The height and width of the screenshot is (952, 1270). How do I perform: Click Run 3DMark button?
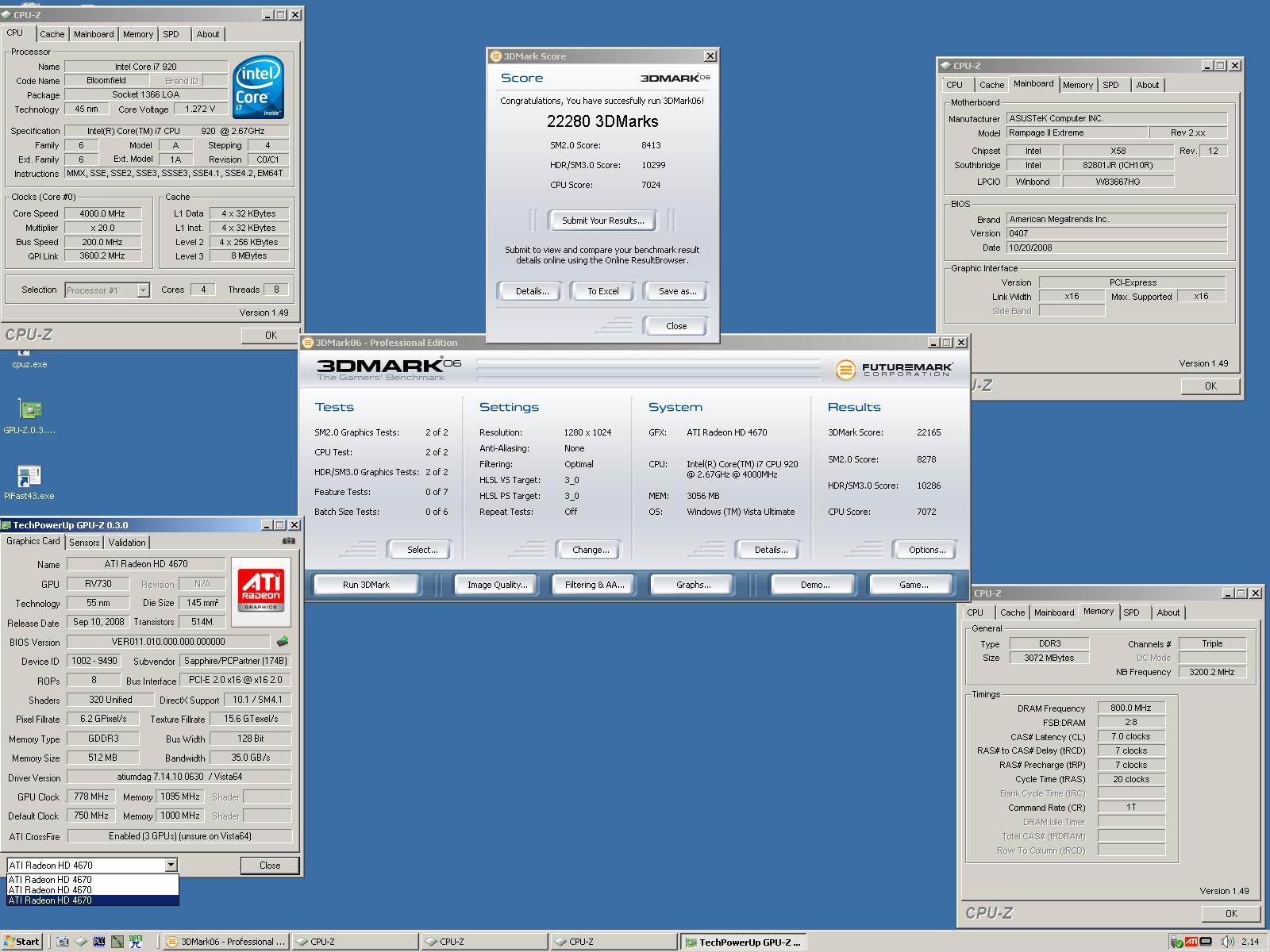coord(366,585)
